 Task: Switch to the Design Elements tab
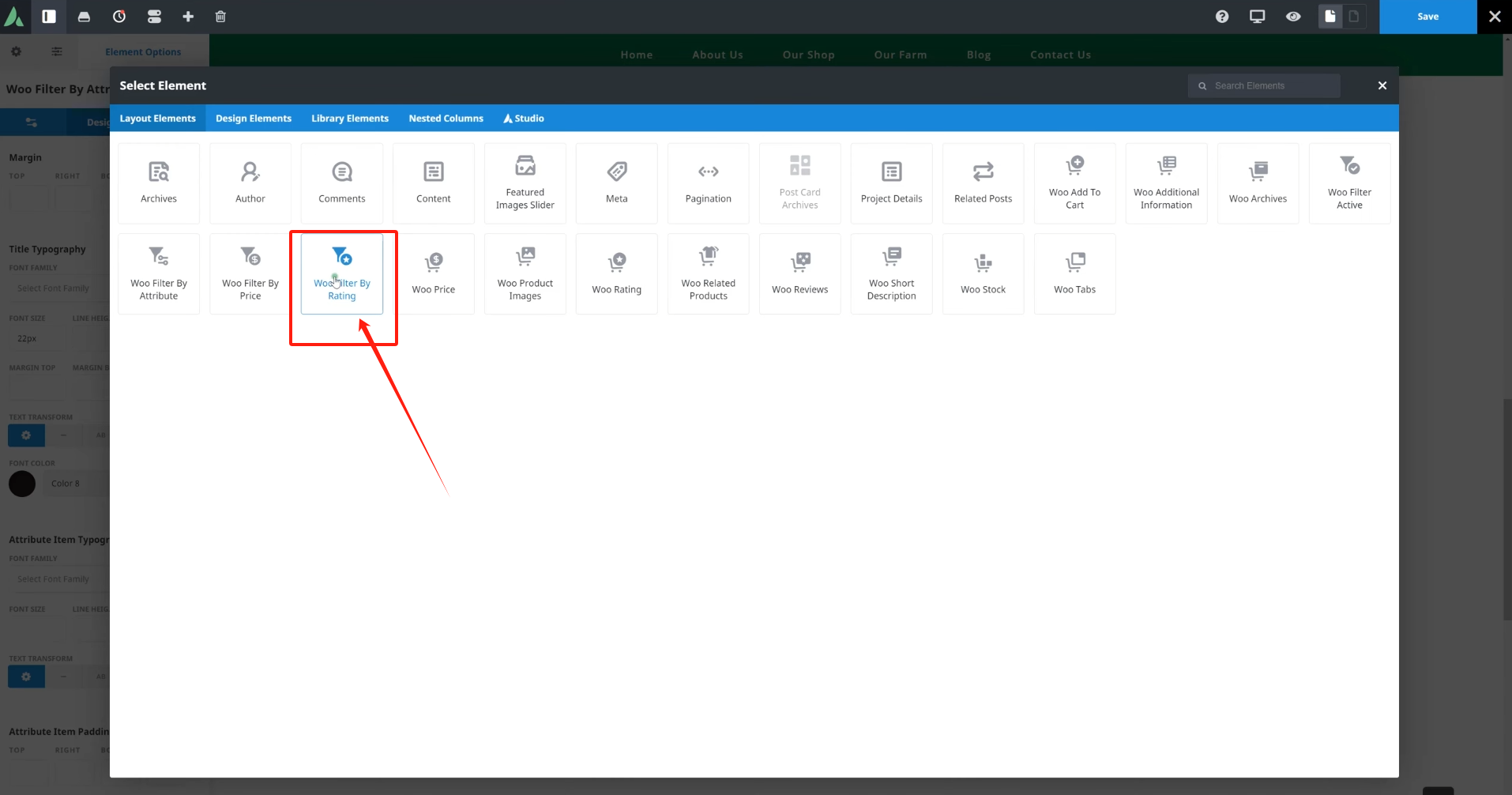254,119
